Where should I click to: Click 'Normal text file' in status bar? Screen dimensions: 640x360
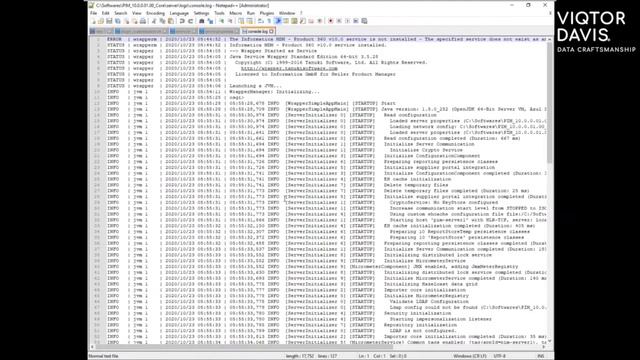click(x=104, y=356)
